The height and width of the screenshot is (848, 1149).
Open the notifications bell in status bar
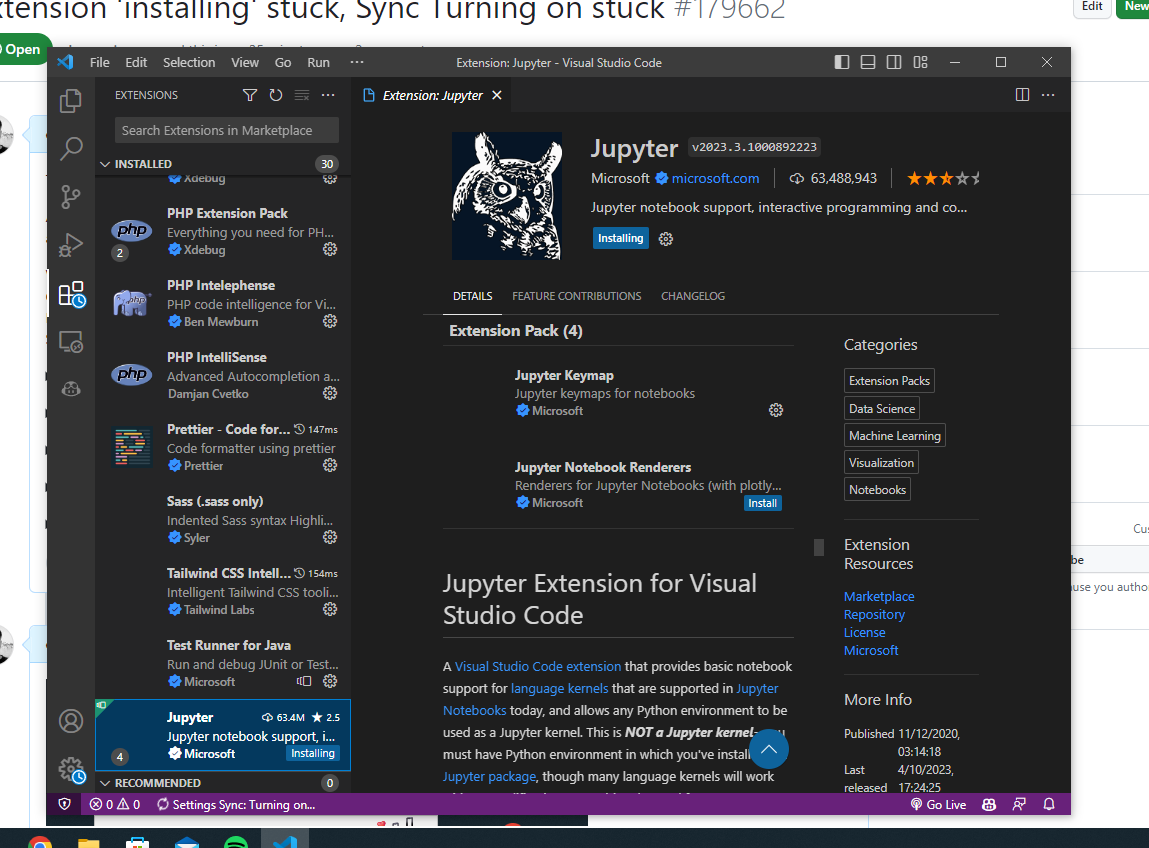1047,804
